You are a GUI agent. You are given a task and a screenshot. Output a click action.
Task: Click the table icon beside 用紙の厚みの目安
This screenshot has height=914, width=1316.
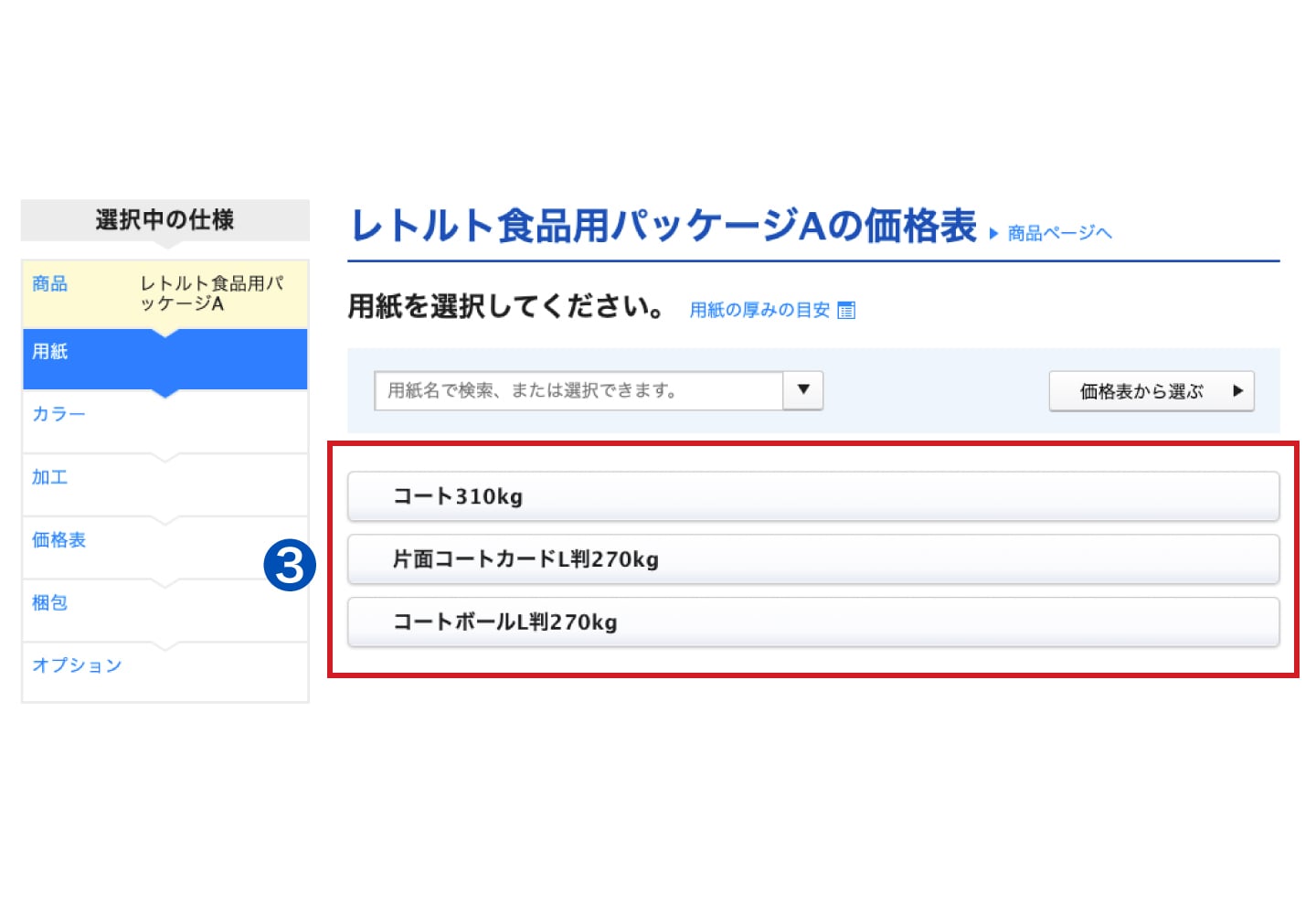point(846,311)
